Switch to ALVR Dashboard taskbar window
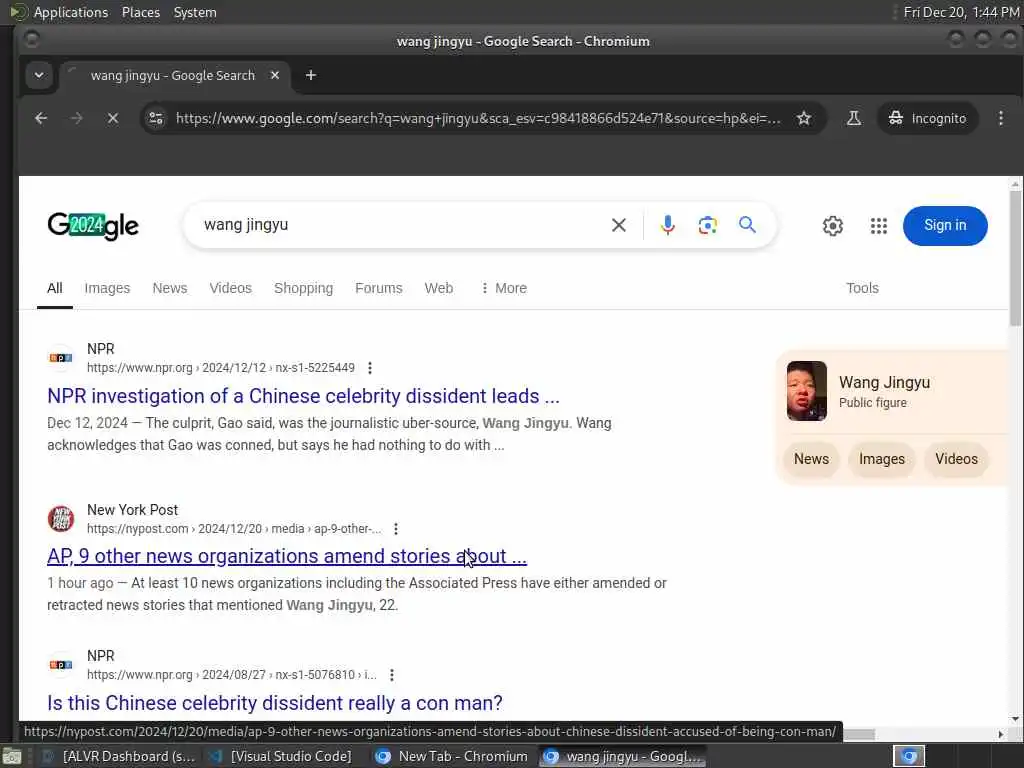1024x768 pixels. (x=118, y=756)
